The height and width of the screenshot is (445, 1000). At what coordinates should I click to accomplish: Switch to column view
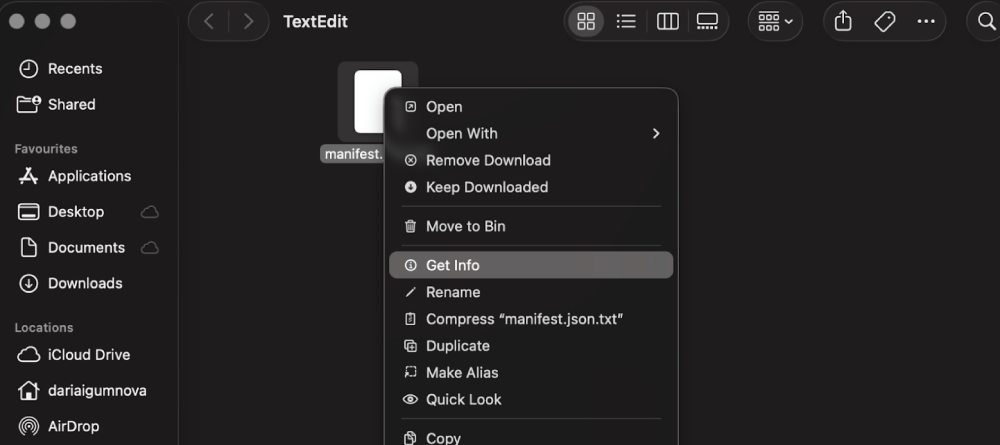(667, 21)
